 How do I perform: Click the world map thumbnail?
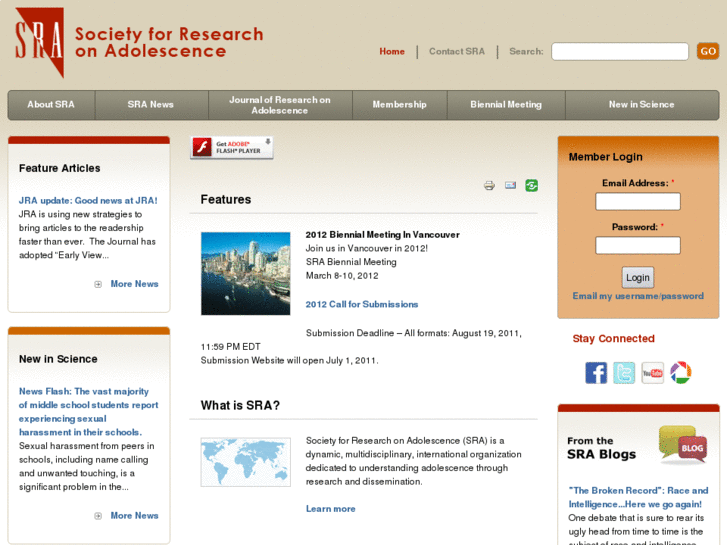pos(246,462)
